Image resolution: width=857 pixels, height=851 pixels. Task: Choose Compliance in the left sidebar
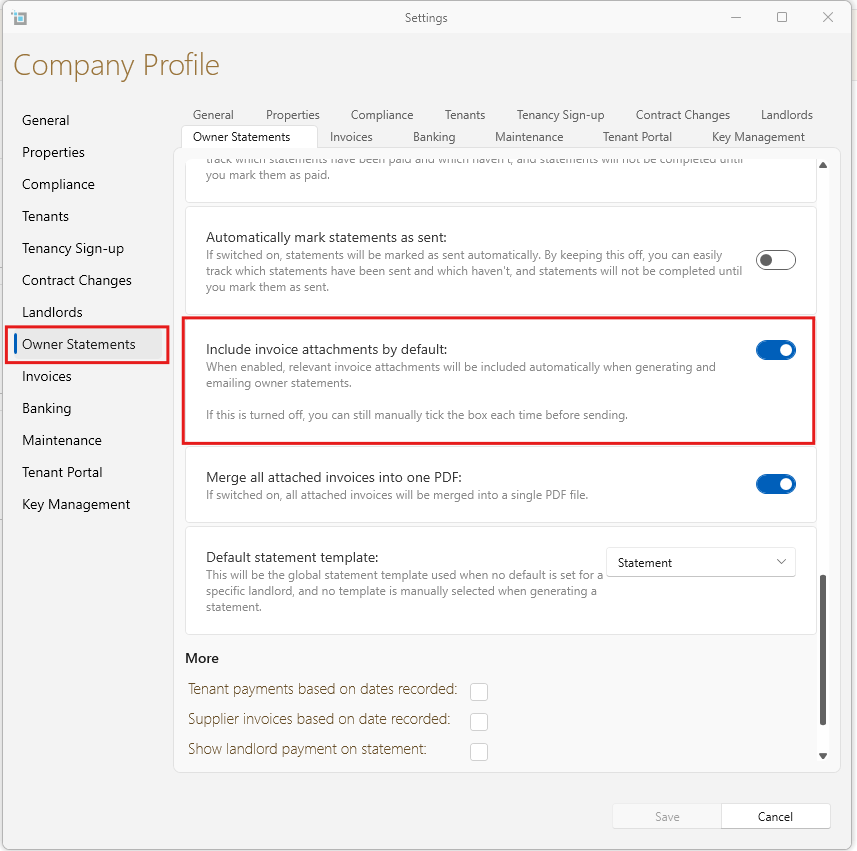(58, 184)
